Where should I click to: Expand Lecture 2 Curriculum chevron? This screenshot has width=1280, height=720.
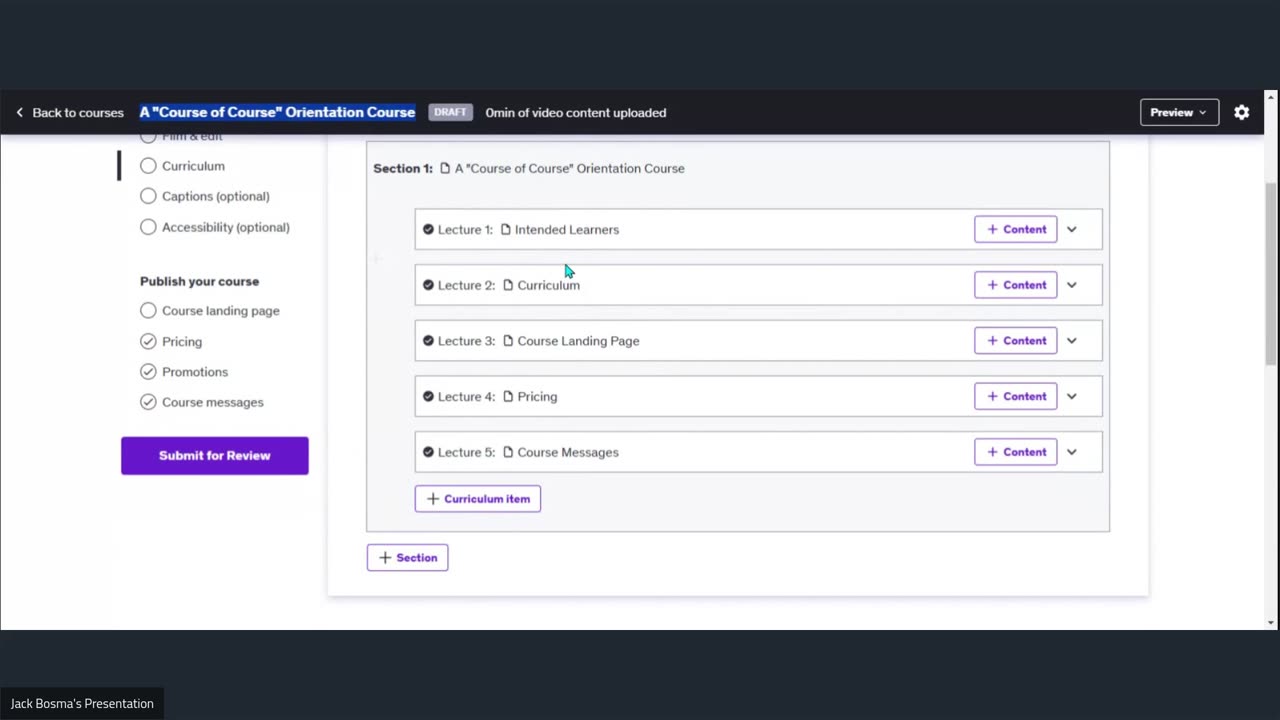point(1071,285)
